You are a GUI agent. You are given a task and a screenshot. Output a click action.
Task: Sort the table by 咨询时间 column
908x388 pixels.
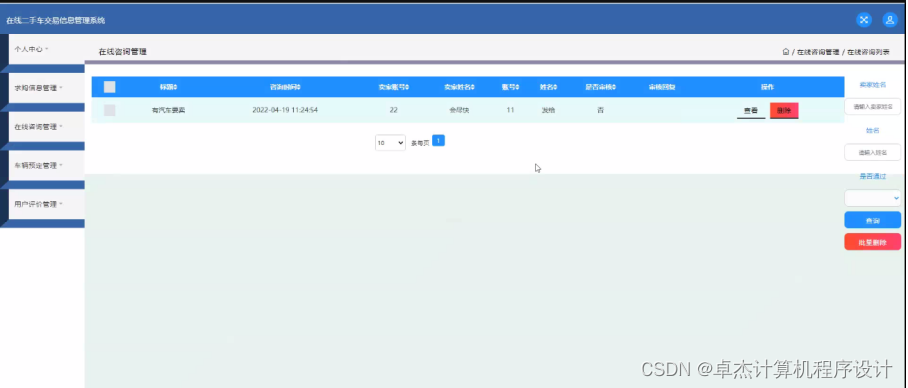coord(285,87)
